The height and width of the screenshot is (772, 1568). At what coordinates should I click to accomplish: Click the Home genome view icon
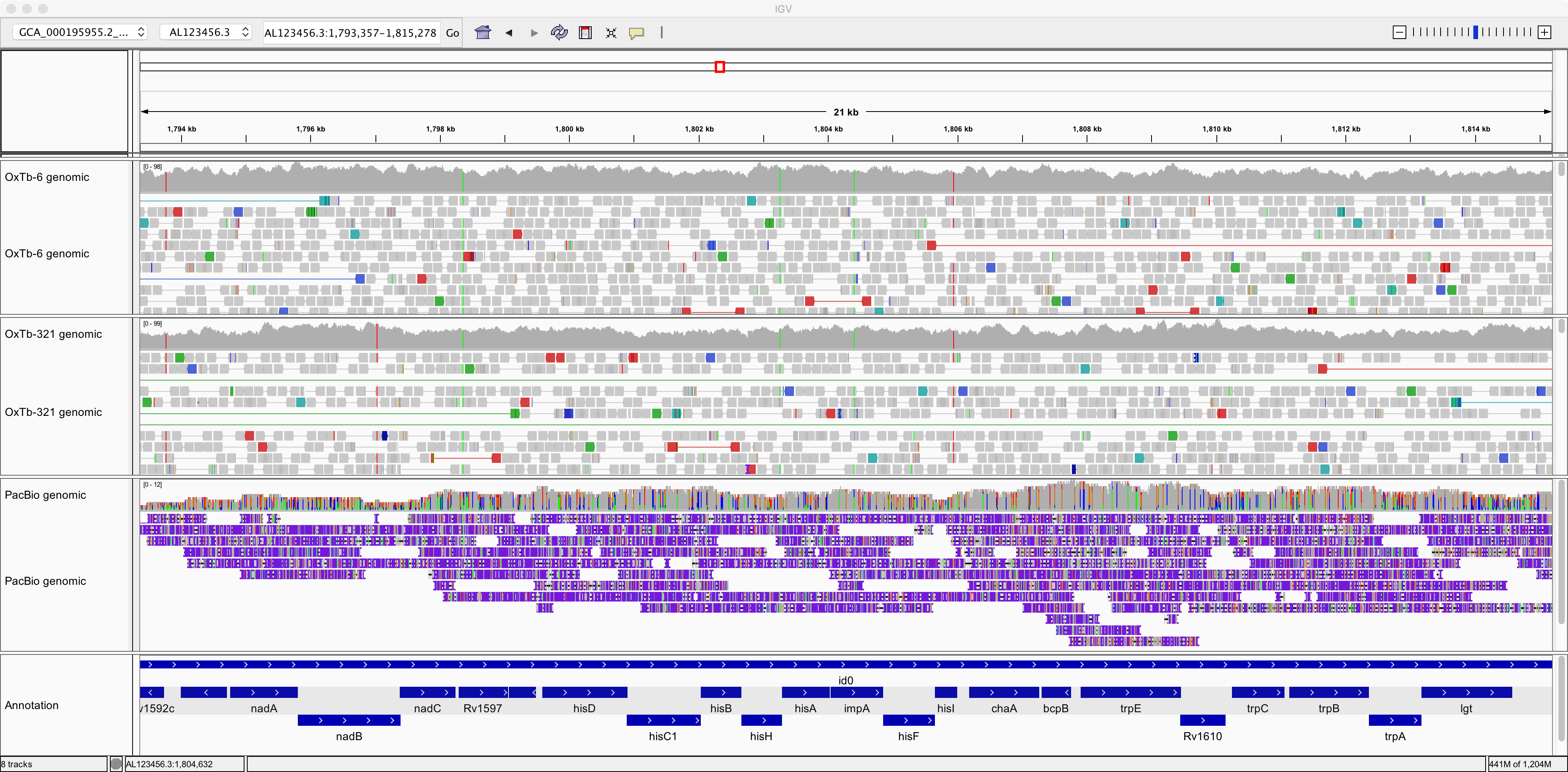(483, 32)
